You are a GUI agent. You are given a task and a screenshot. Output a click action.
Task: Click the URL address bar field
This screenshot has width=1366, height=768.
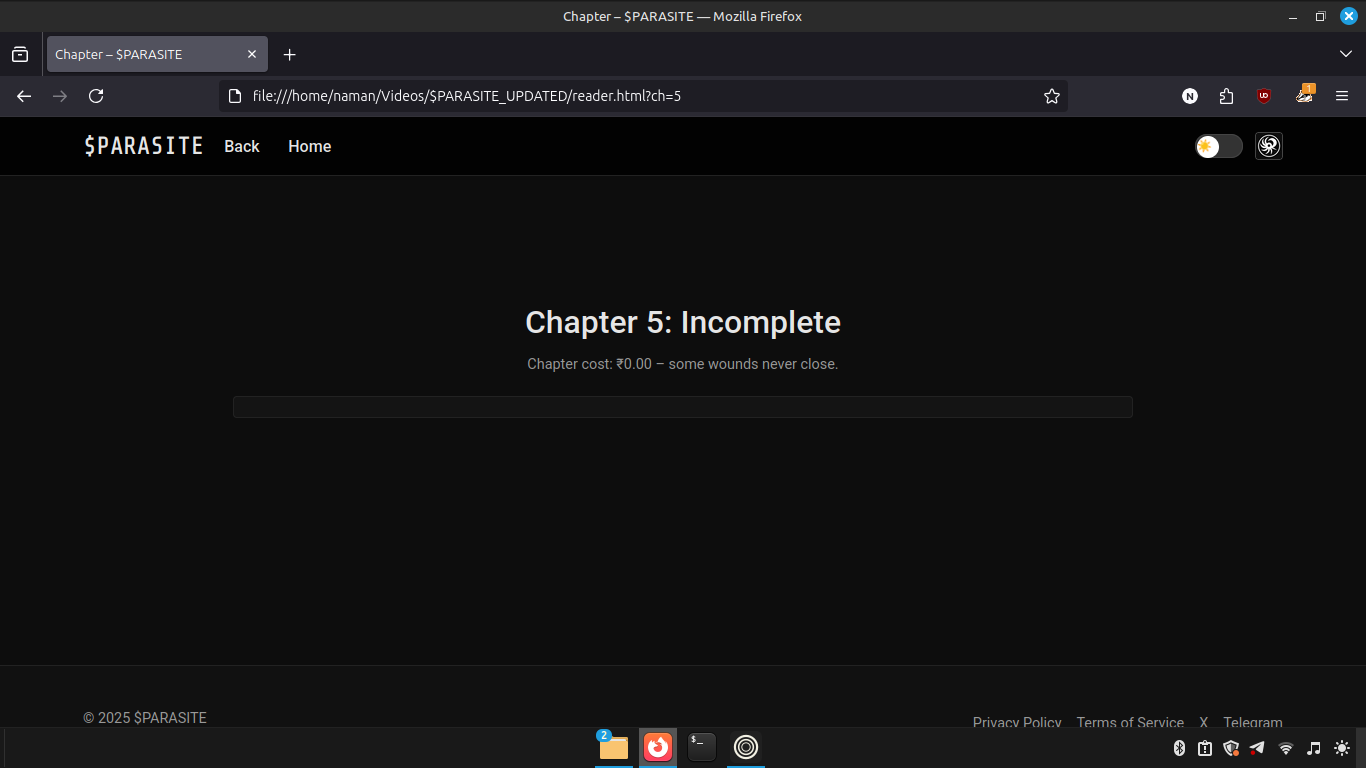pos(643,96)
